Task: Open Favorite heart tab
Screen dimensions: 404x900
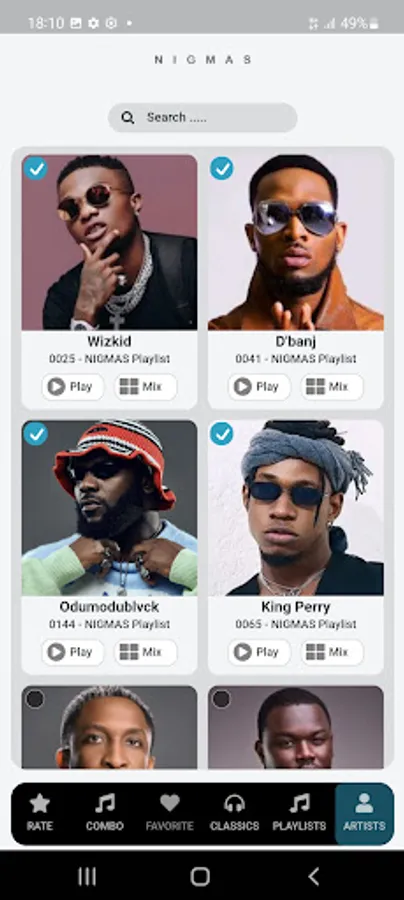Action: click(169, 813)
